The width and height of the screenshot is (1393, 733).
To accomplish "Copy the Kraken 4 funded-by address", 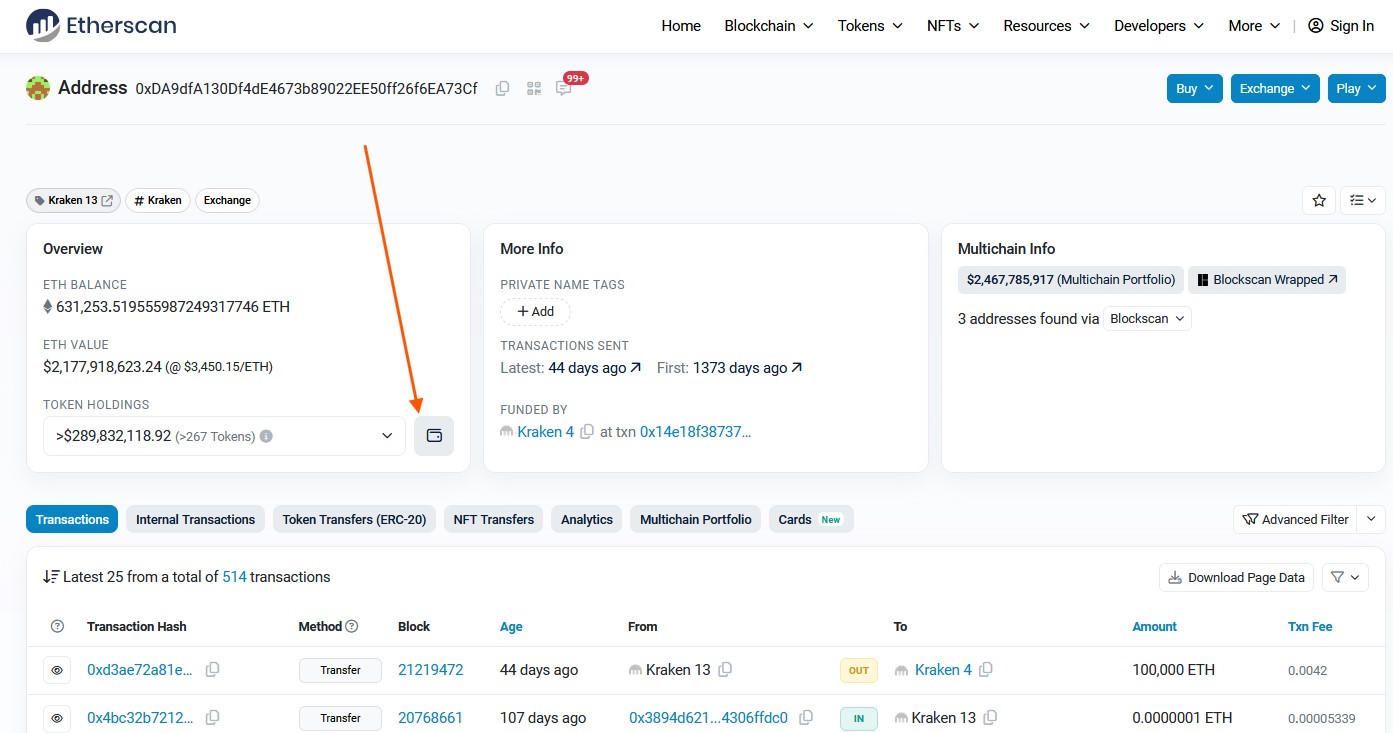I will coord(587,432).
